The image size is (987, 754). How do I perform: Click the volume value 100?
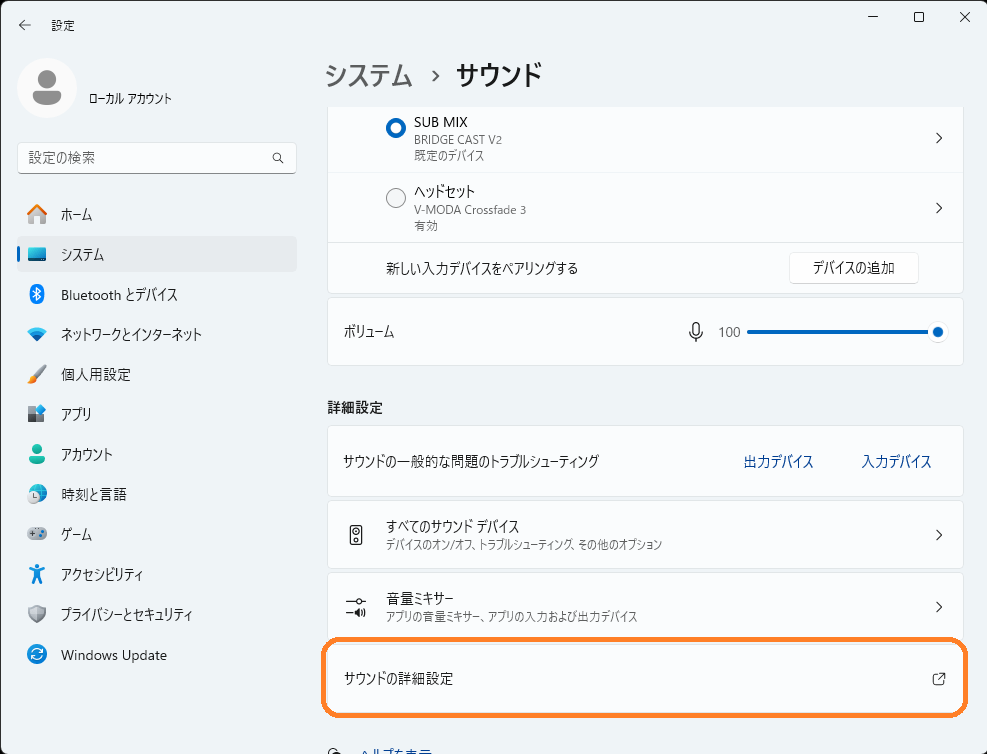[729, 332]
